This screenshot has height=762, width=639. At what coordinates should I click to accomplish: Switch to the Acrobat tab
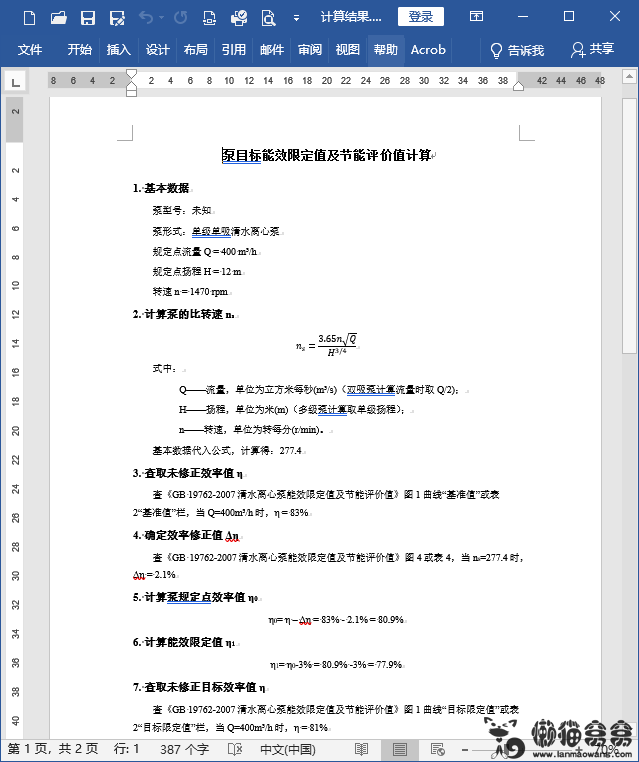428,50
